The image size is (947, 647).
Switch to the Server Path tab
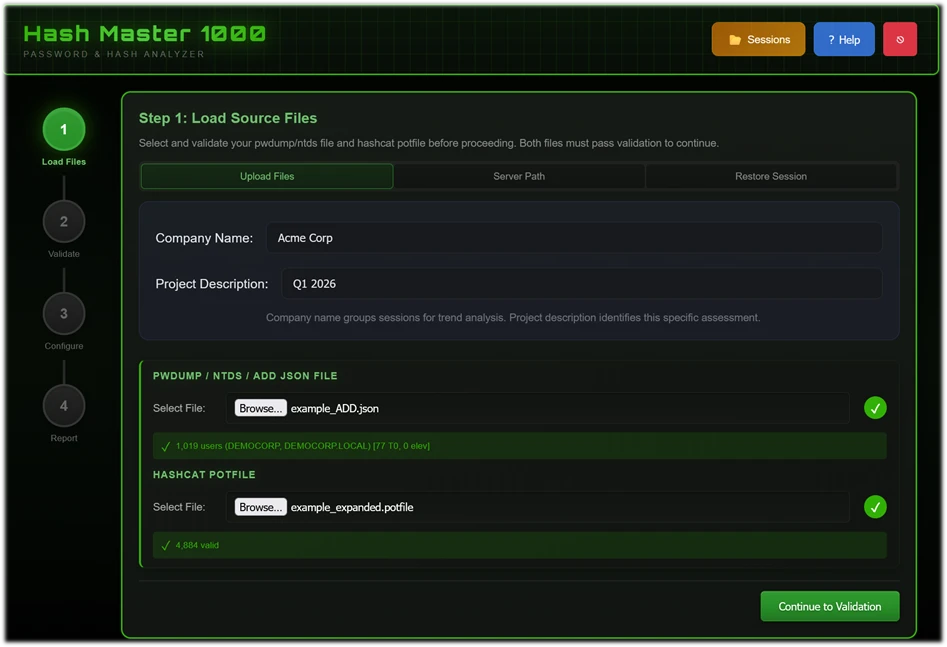(x=519, y=176)
